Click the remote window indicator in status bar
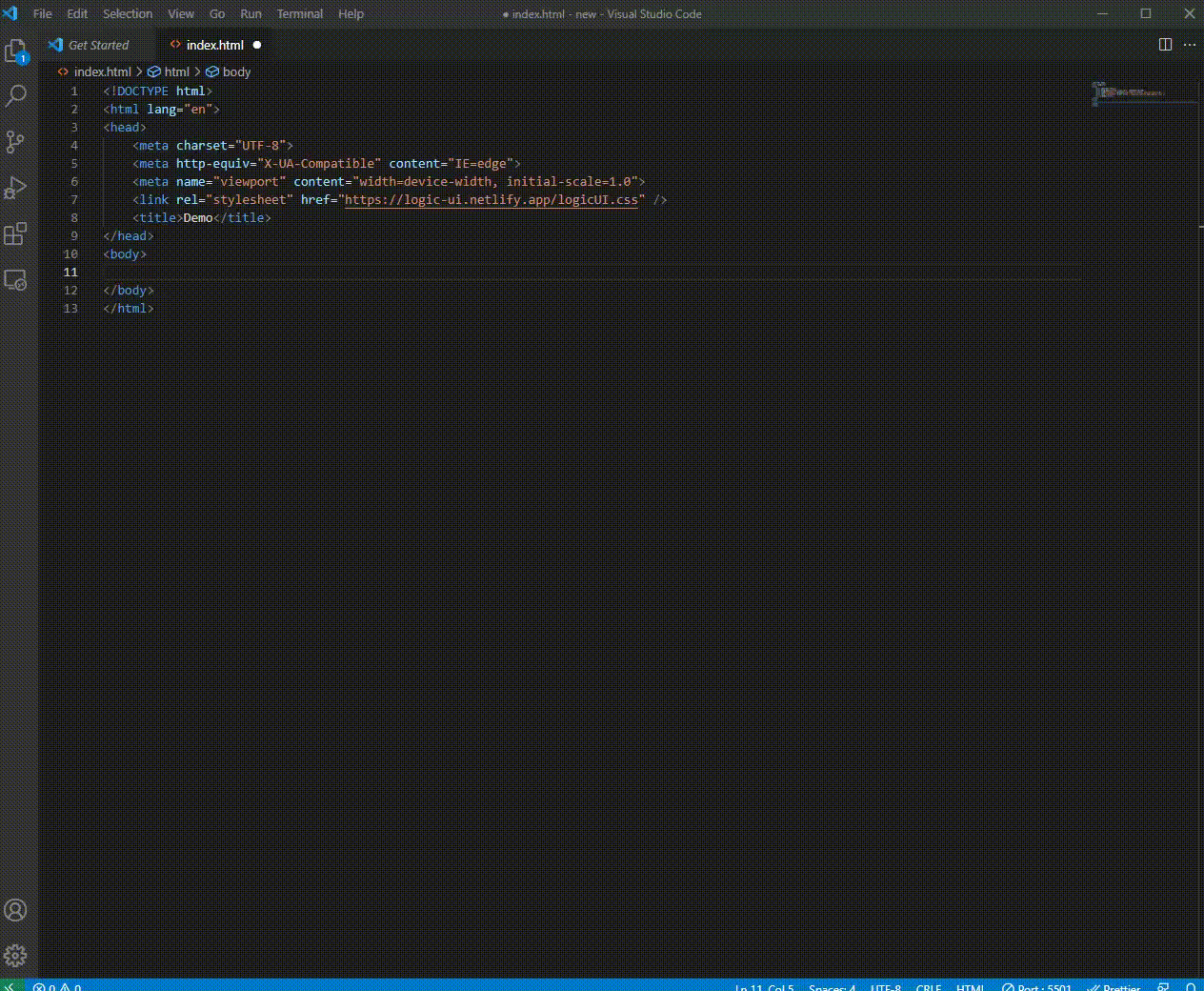The height and width of the screenshot is (991, 1204). [10, 986]
